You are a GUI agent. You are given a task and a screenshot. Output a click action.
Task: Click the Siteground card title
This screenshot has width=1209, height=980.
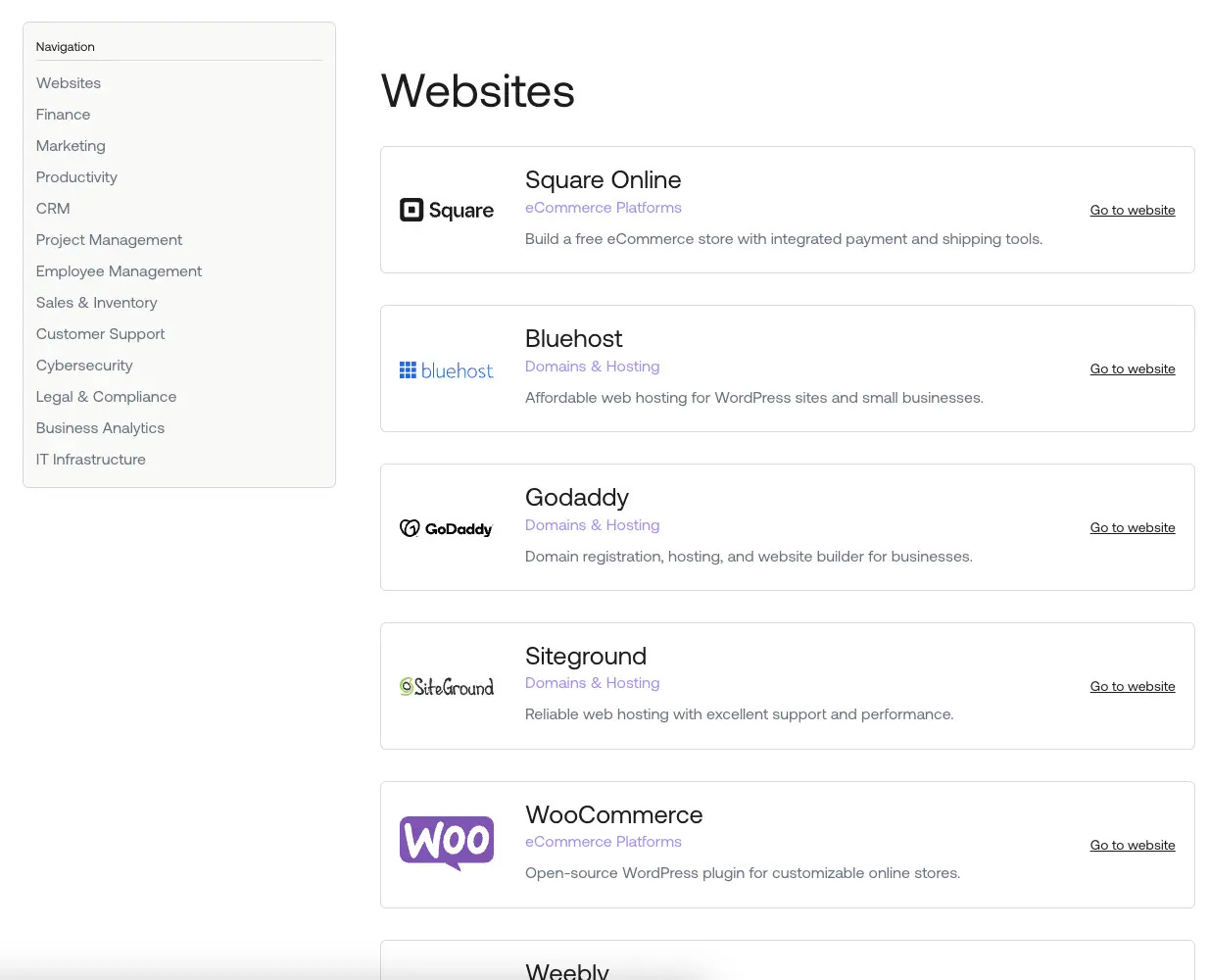point(586,657)
